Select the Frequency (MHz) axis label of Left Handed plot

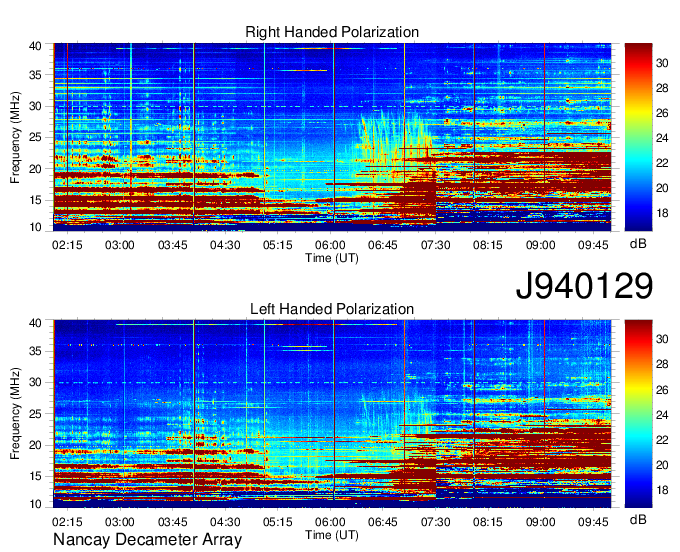click(x=15, y=414)
